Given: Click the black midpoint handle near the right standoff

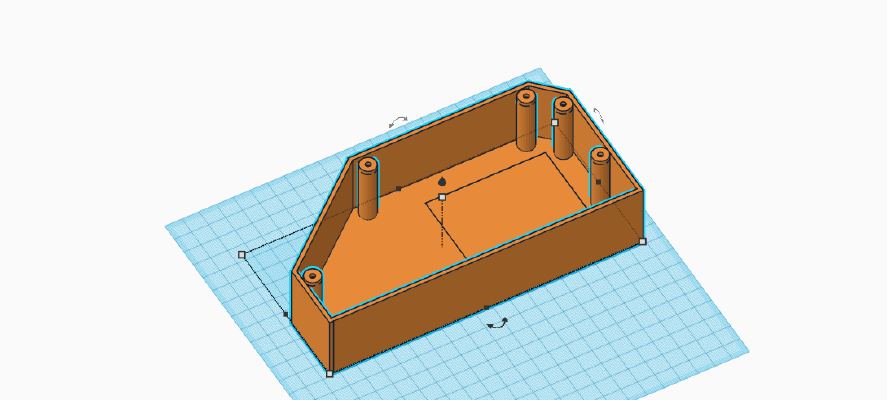Looking at the screenshot, I should point(598,182).
